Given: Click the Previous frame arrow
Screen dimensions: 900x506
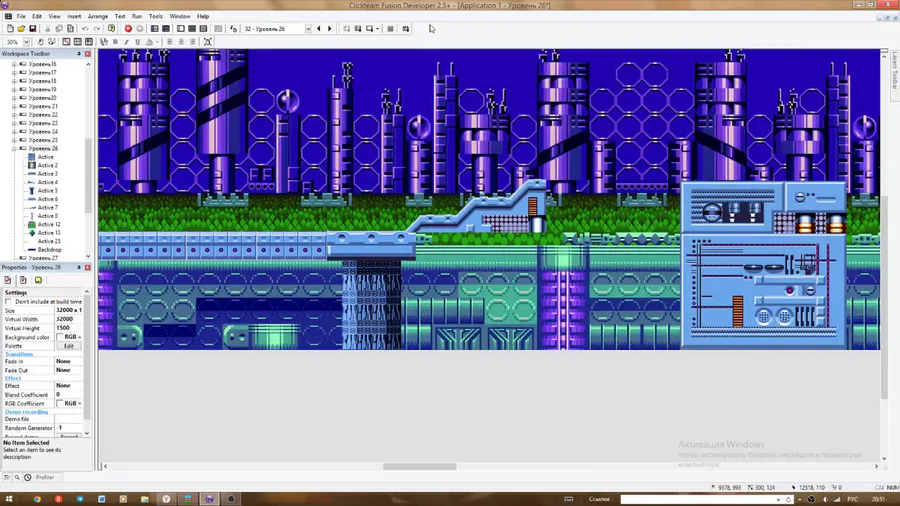Looking at the screenshot, I should pyautogui.click(x=319, y=29).
